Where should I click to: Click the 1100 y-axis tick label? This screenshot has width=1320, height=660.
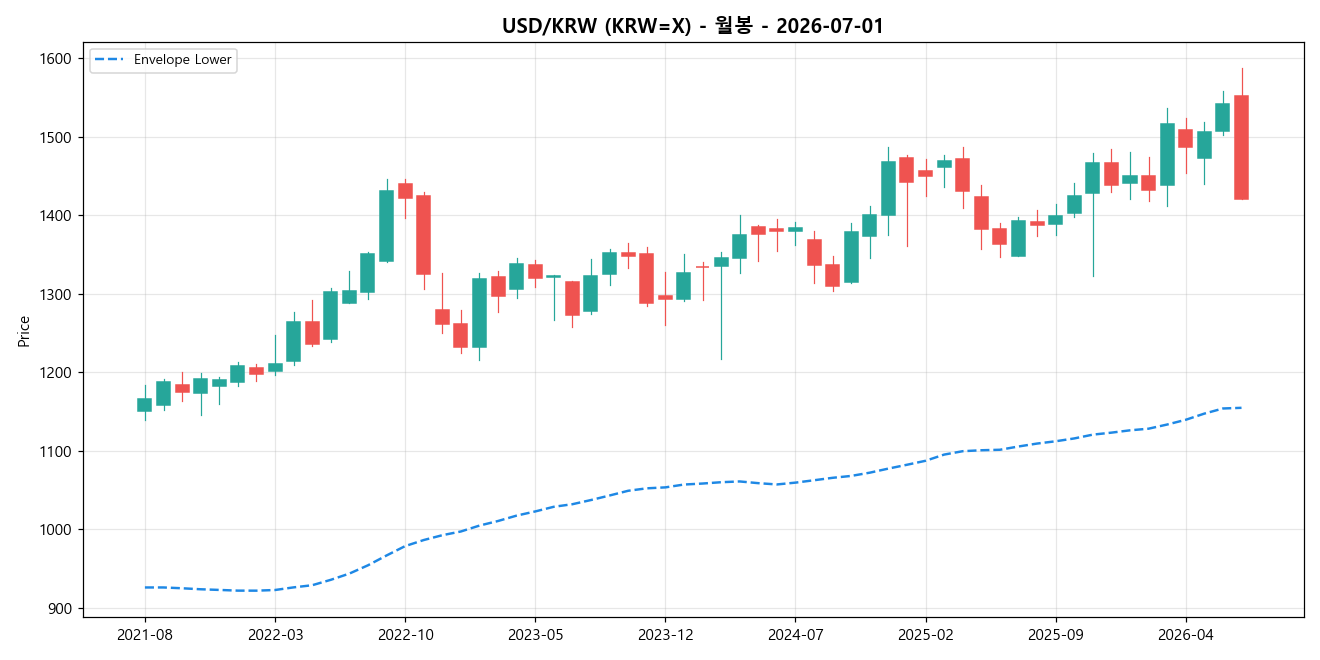(57, 451)
